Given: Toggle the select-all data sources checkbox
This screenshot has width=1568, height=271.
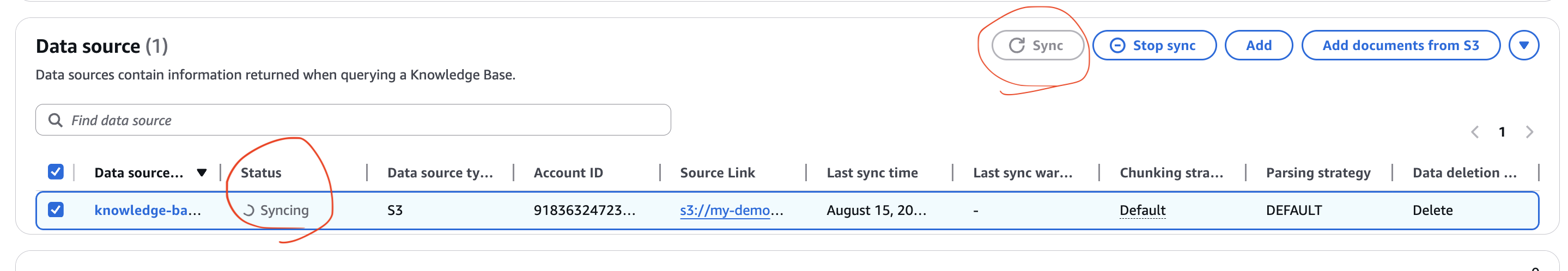Looking at the screenshot, I should click(x=56, y=172).
